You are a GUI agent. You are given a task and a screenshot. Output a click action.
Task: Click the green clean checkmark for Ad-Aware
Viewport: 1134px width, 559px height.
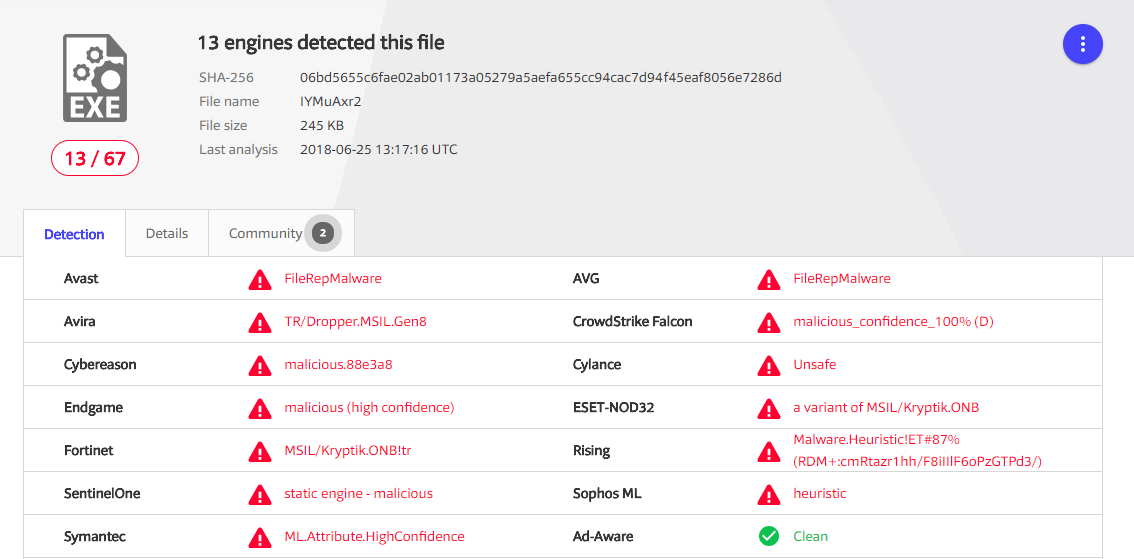(769, 537)
